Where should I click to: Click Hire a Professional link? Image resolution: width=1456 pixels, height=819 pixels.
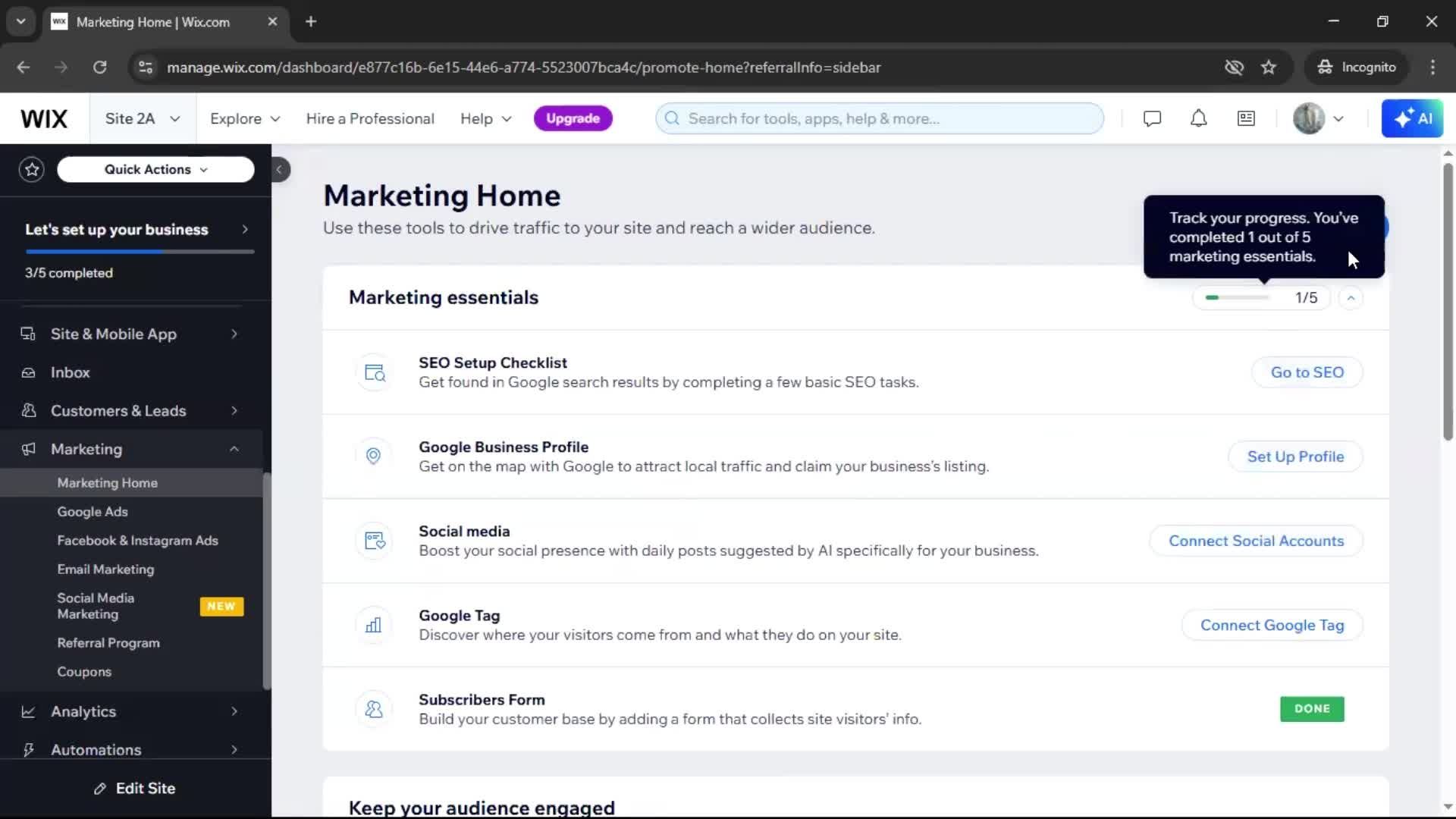(370, 119)
